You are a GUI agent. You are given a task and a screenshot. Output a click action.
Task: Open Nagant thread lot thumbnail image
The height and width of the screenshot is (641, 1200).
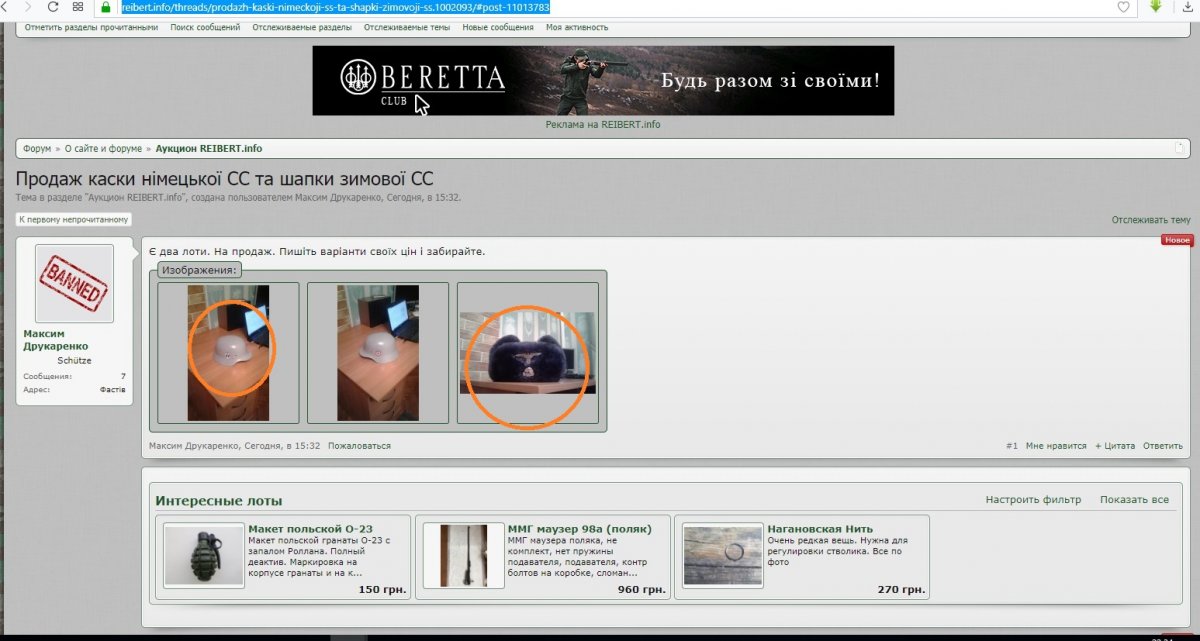[722, 555]
